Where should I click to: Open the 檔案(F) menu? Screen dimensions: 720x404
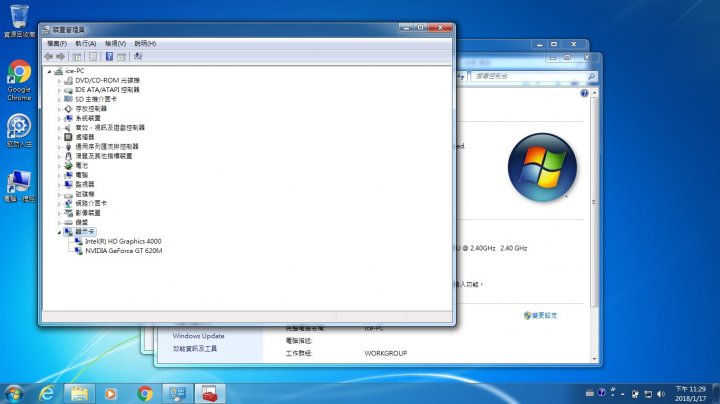[x=57, y=44]
